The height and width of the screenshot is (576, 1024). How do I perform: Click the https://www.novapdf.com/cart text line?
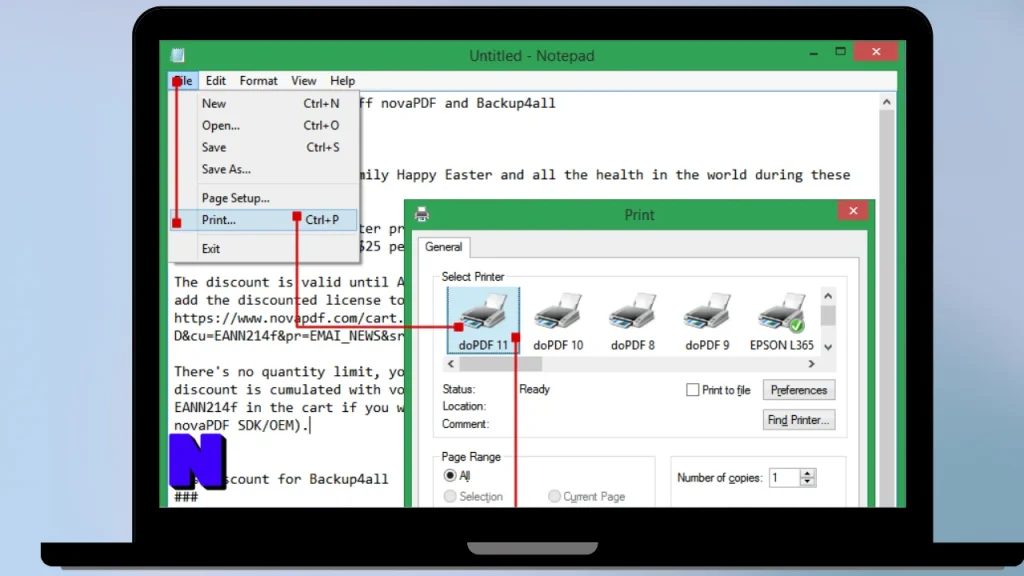pos(289,318)
